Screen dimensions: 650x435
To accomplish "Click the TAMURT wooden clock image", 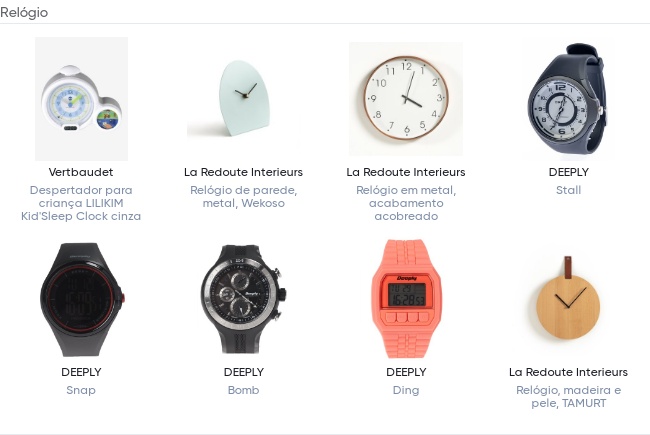I will tap(568, 299).
